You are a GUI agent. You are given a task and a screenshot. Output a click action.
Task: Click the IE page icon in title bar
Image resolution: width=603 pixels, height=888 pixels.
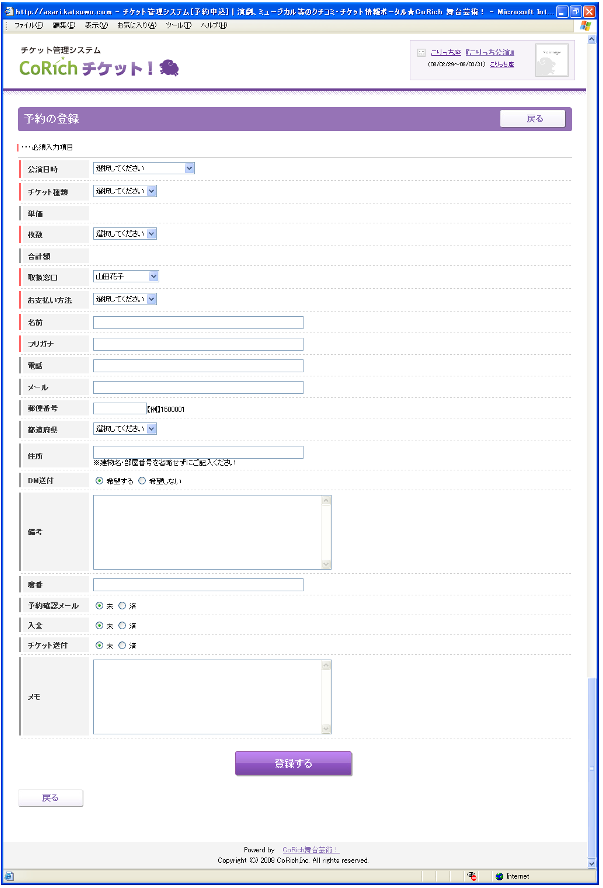(x=10, y=9)
